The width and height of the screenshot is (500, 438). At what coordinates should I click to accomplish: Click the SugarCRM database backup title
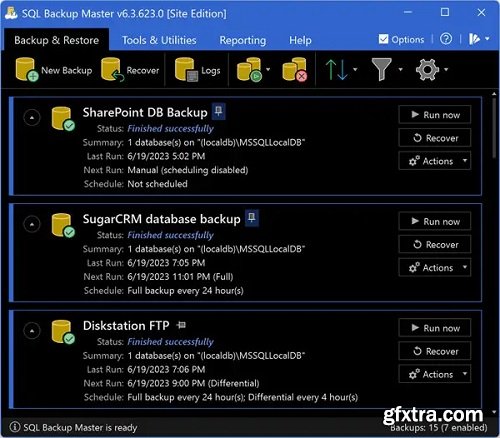pyautogui.click(x=161, y=219)
